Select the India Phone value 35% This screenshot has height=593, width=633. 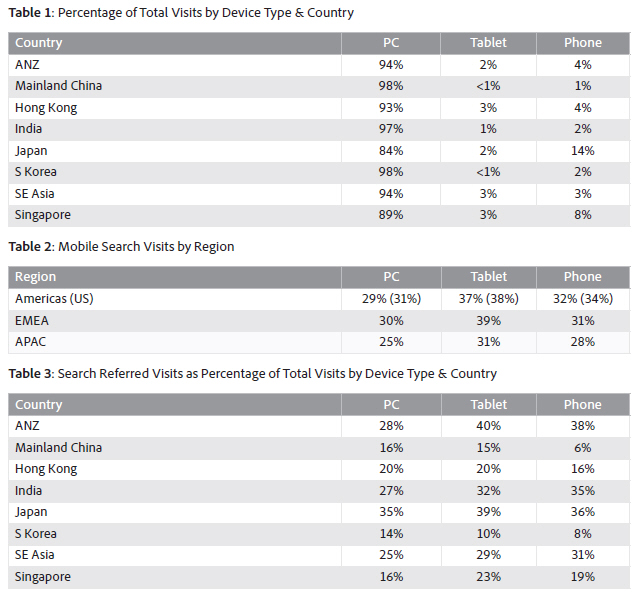582,491
